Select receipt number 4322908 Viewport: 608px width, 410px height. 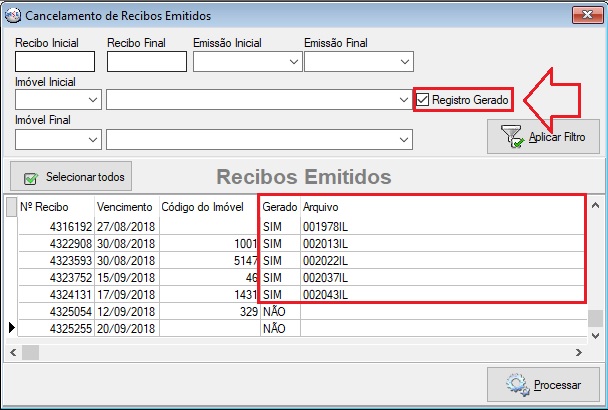point(71,244)
